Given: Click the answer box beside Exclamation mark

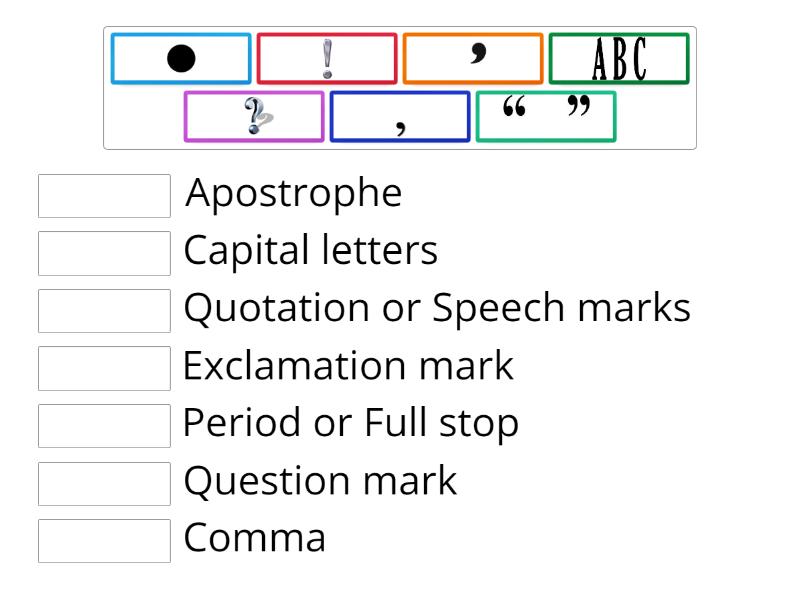Looking at the screenshot, I should tap(104, 368).
